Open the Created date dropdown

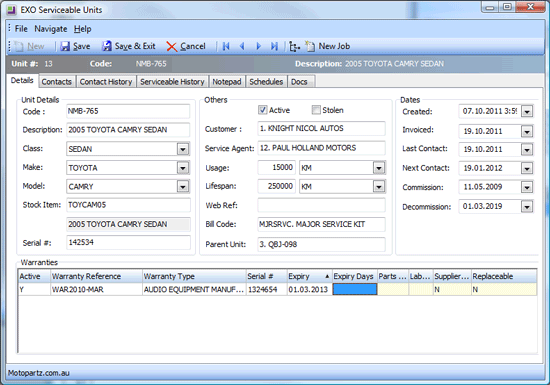pyautogui.click(x=527, y=112)
